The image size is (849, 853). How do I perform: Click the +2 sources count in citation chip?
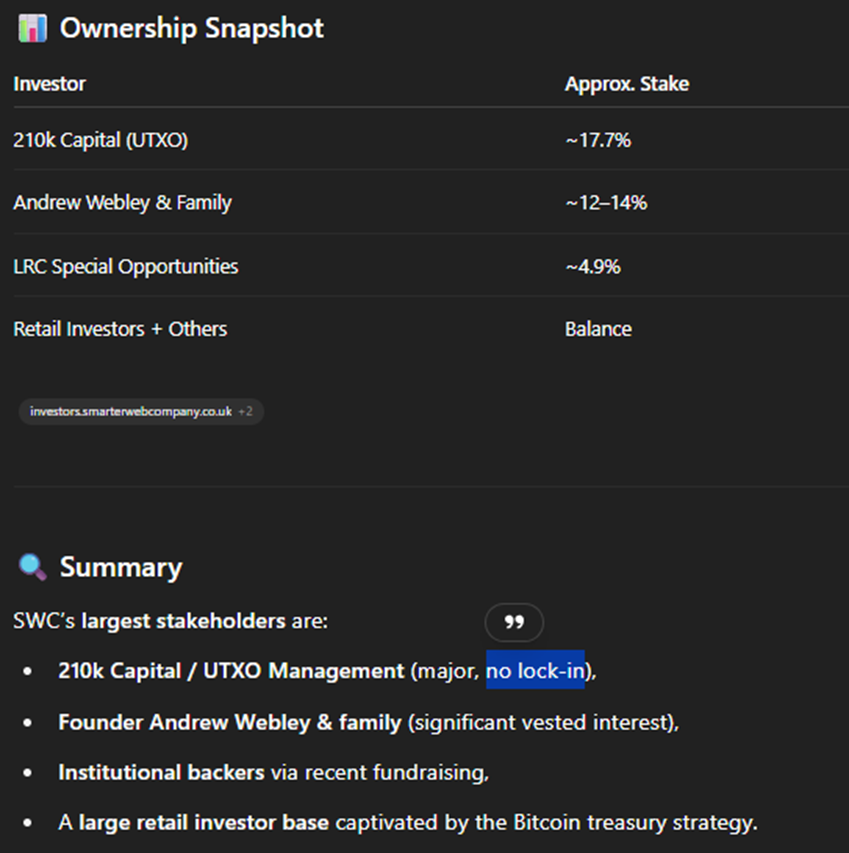[246, 411]
